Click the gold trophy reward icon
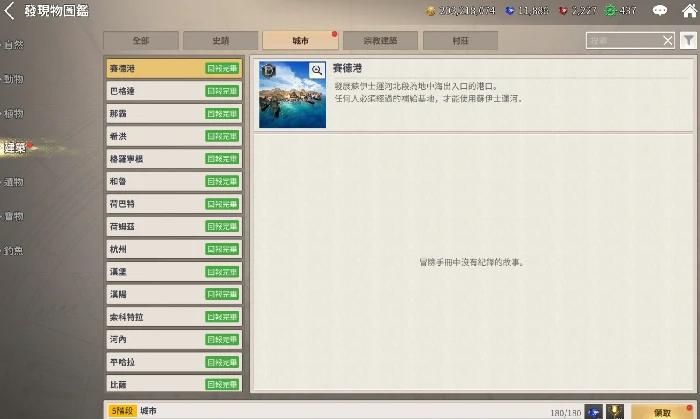This screenshot has height=419, width=700. (x=615, y=411)
